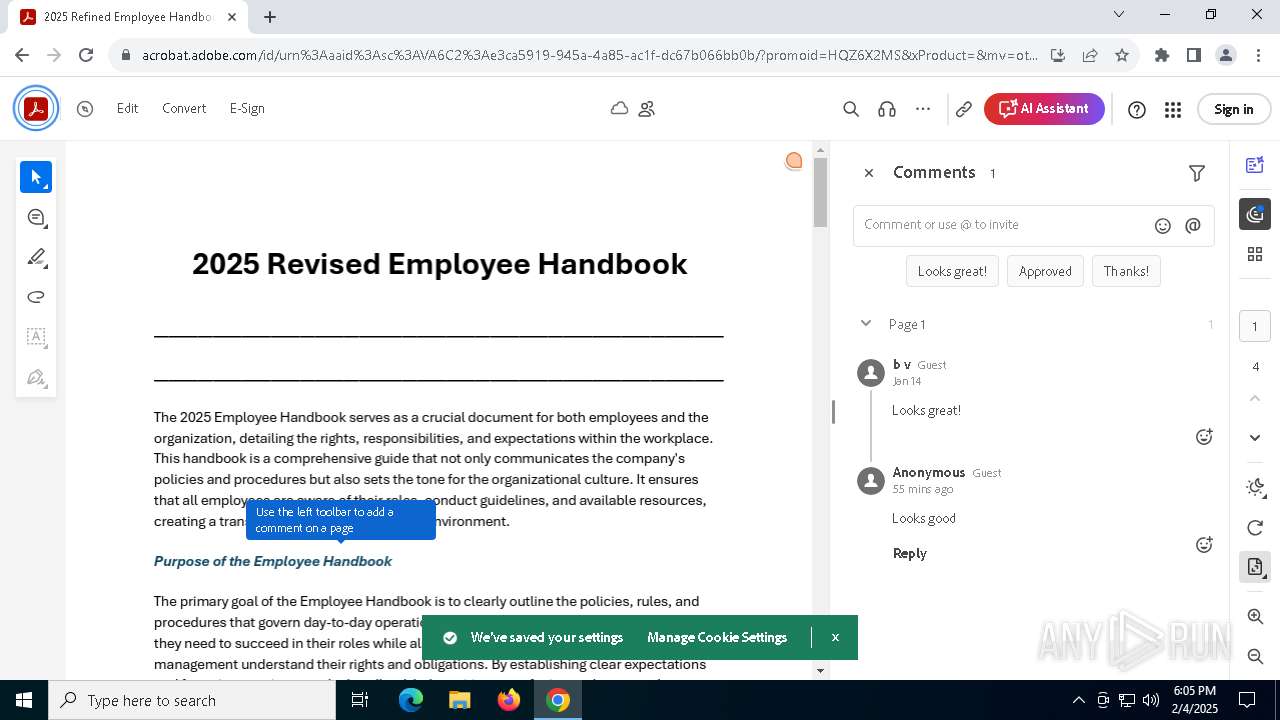This screenshot has height=720, width=1280.
Task: Click the headphones read aloud icon
Action: (x=887, y=109)
